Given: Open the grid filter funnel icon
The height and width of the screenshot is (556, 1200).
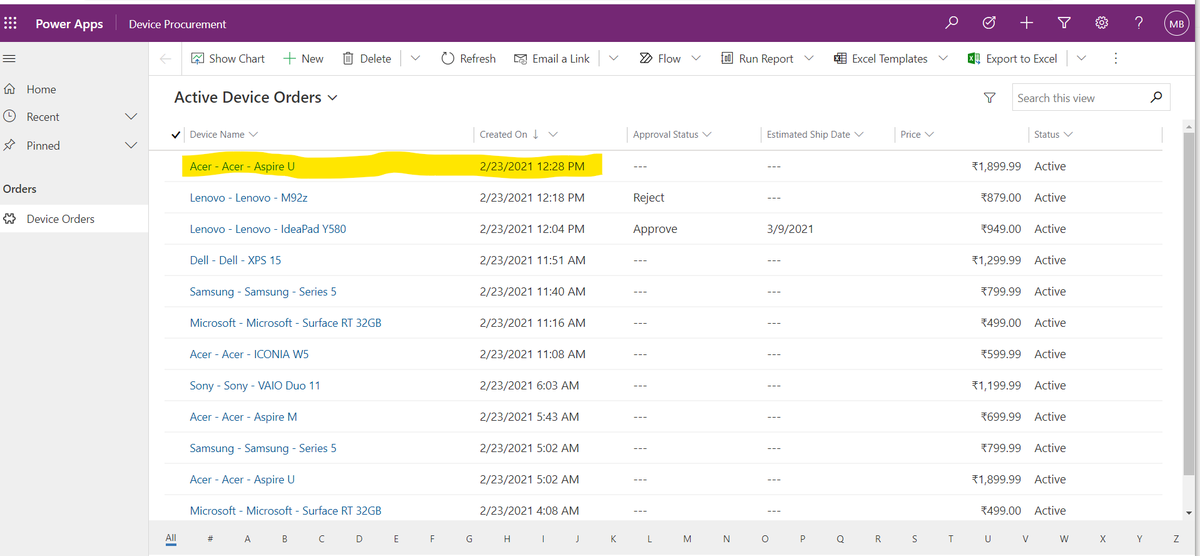Looking at the screenshot, I should click(990, 98).
